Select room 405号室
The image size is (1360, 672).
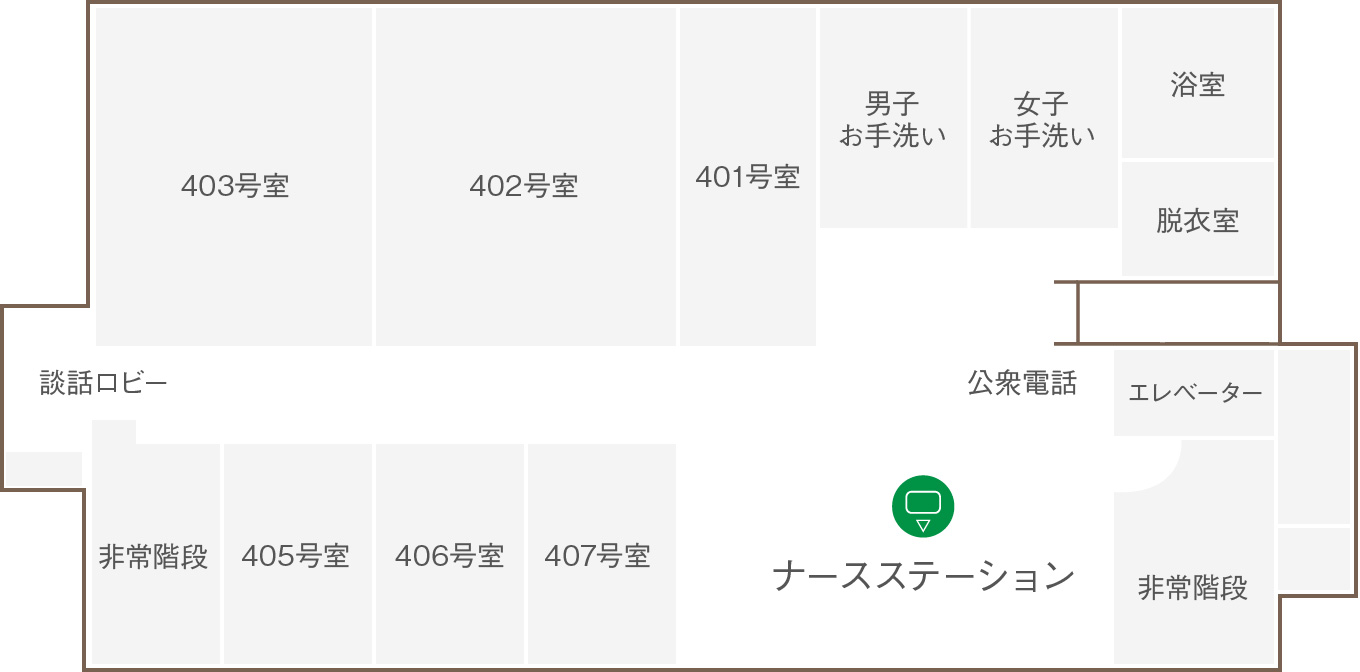click(296, 555)
